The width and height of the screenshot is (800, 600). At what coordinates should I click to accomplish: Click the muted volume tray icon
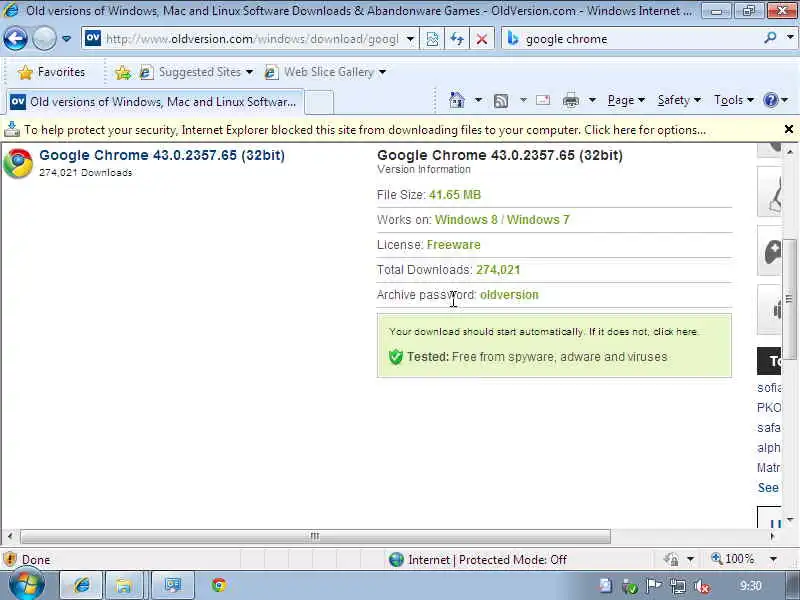coord(703,586)
